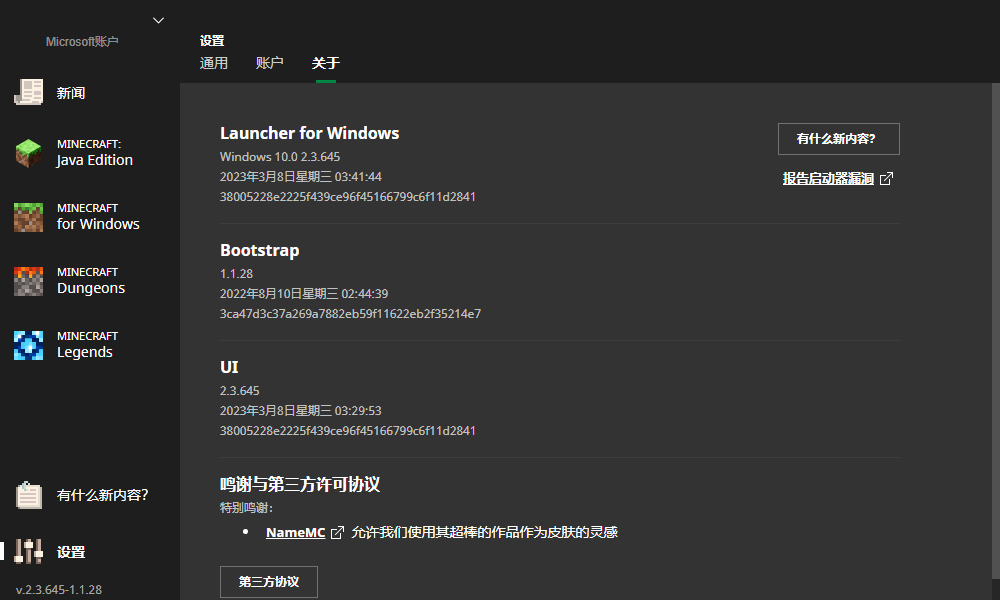Select the Minecraft for Windows dirt block icon
Screen dimensions: 1000x600
coord(29,217)
